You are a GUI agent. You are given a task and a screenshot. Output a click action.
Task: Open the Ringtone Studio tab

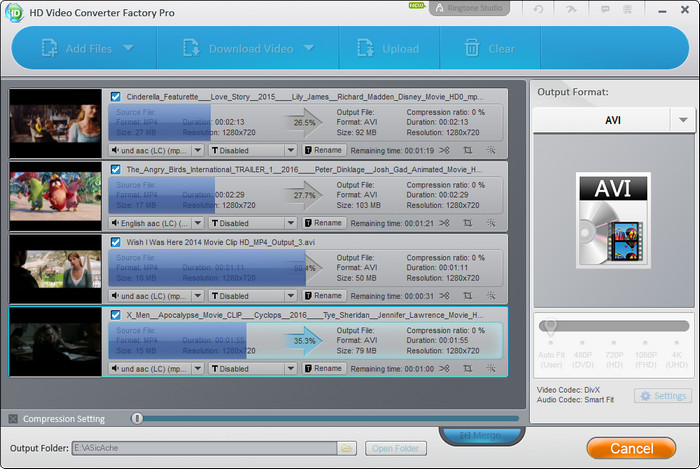(469, 8)
